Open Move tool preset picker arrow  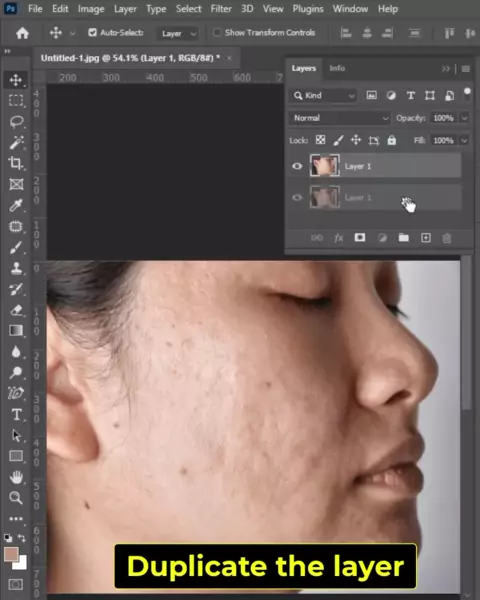73,33
